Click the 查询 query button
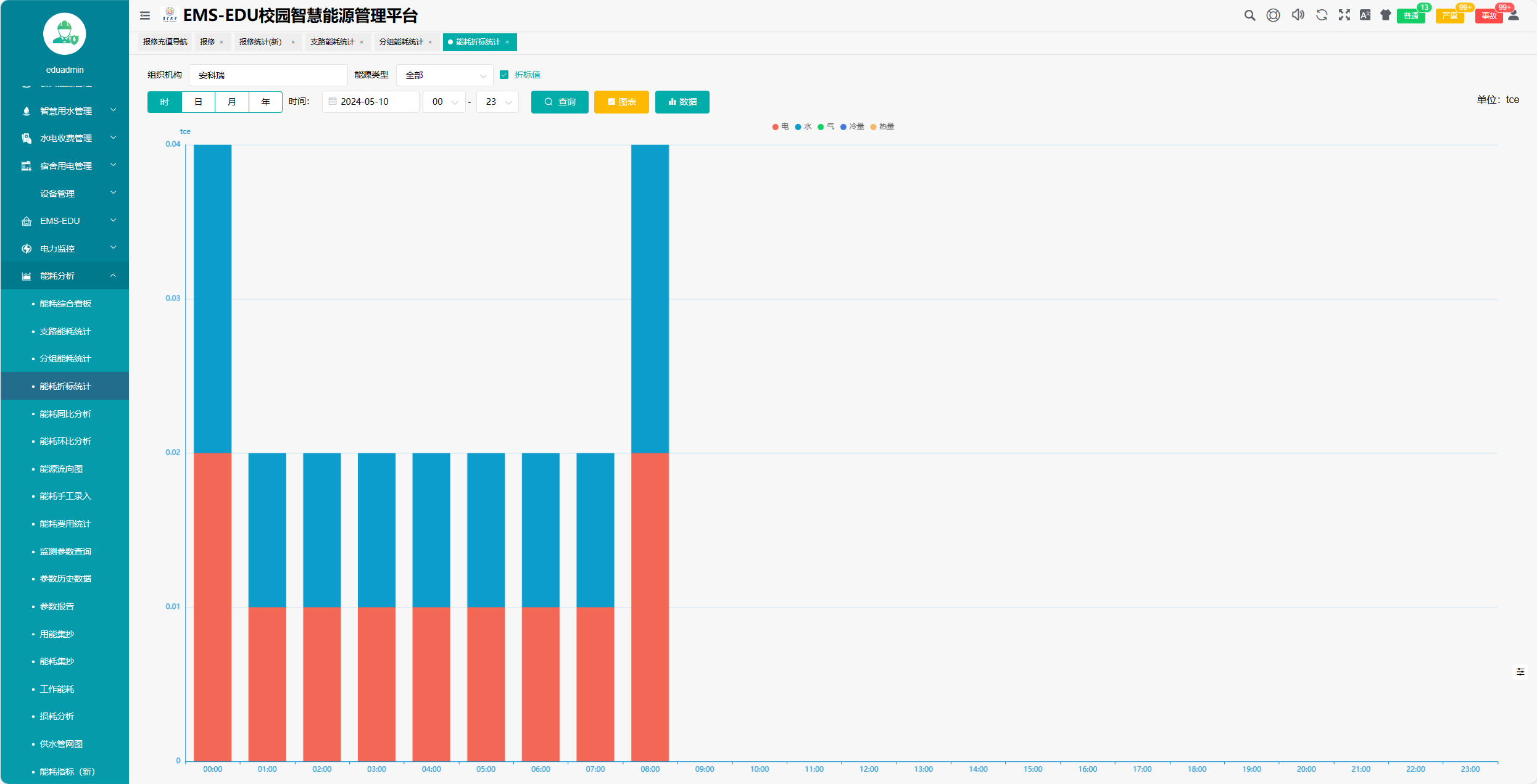The image size is (1537, 784). [560, 102]
